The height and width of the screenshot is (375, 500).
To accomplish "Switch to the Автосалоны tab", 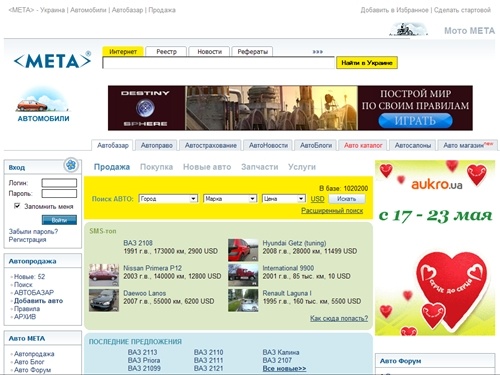I will coord(412,145).
